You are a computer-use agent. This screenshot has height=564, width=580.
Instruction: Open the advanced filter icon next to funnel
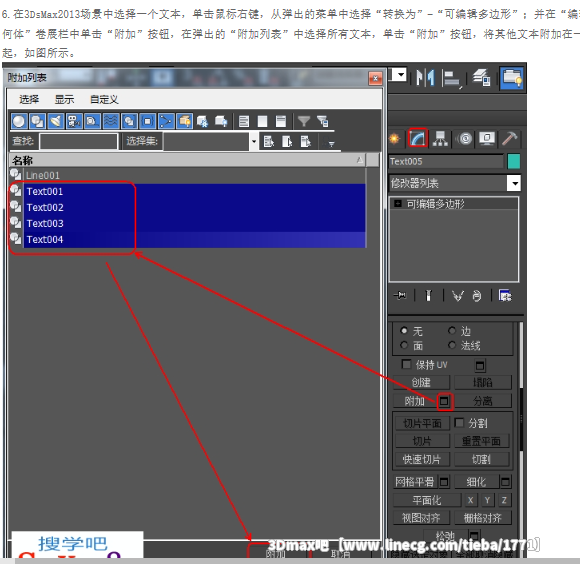(323, 121)
